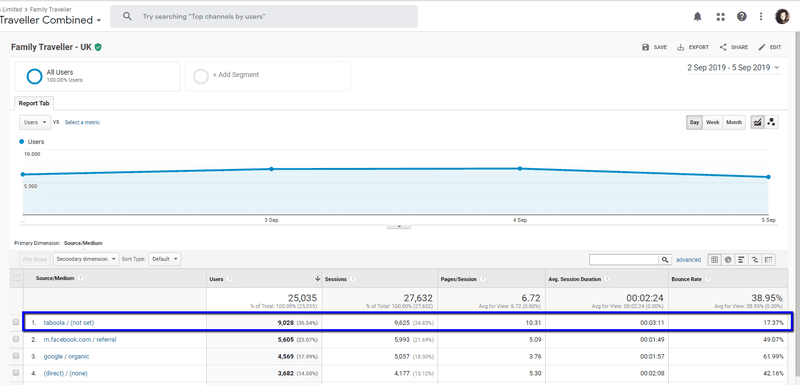Select the Source/Medium primary dimension

(83, 243)
